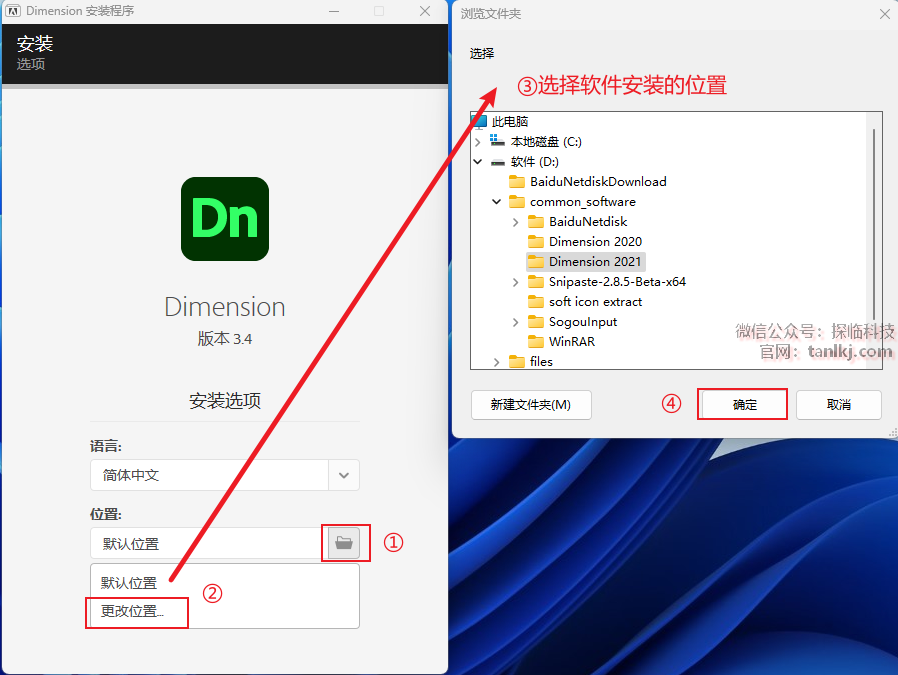Click the soft icon extract folder icon
Image resolution: width=898 pixels, height=675 pixels.
536,302
